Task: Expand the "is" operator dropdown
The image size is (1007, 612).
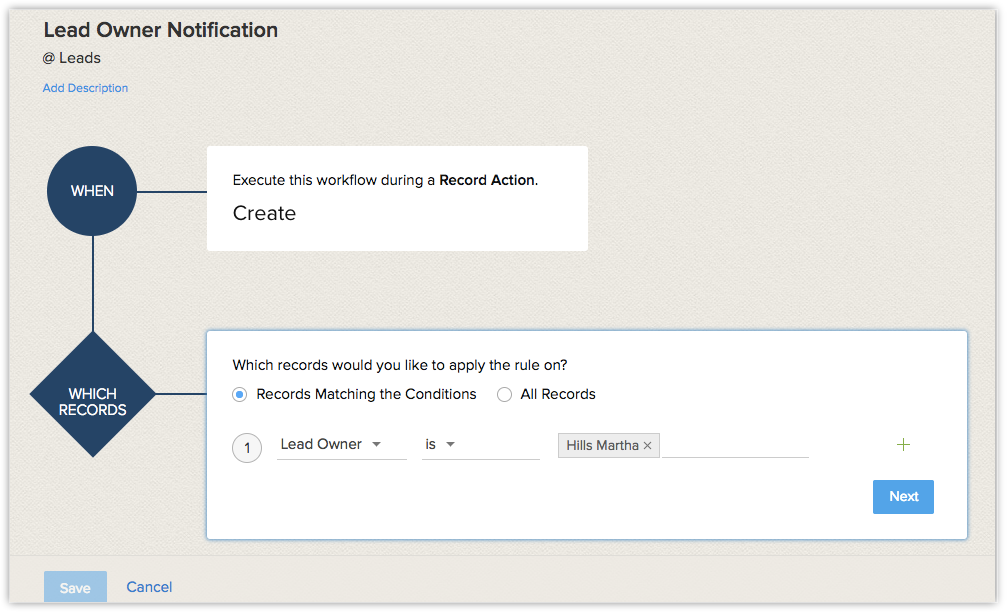Action: [x=480, y=445]
